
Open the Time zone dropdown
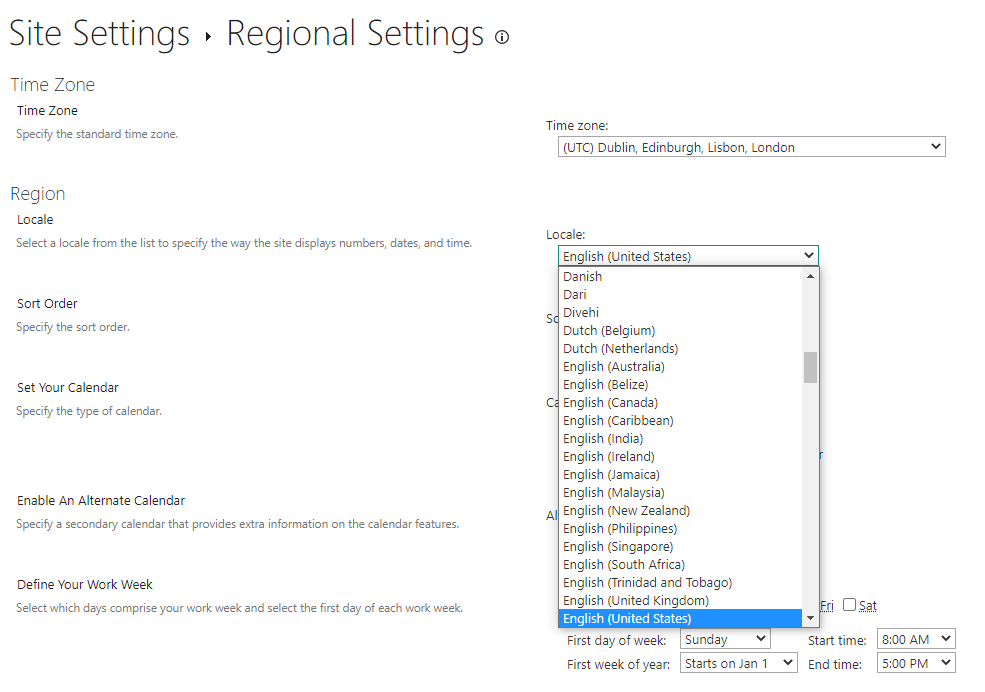tap(751, 147)
